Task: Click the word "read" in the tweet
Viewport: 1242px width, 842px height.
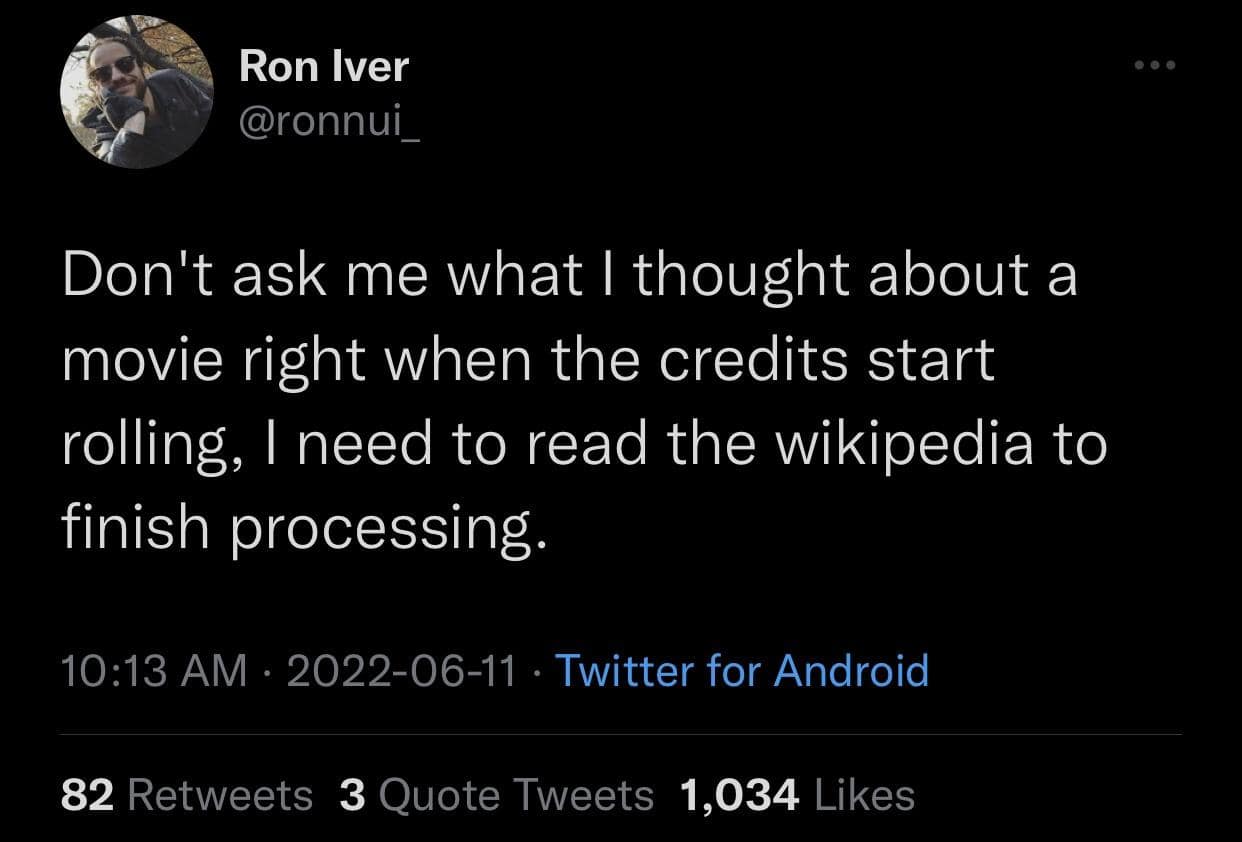Action: pyautogui.click(x=599, y=444)
